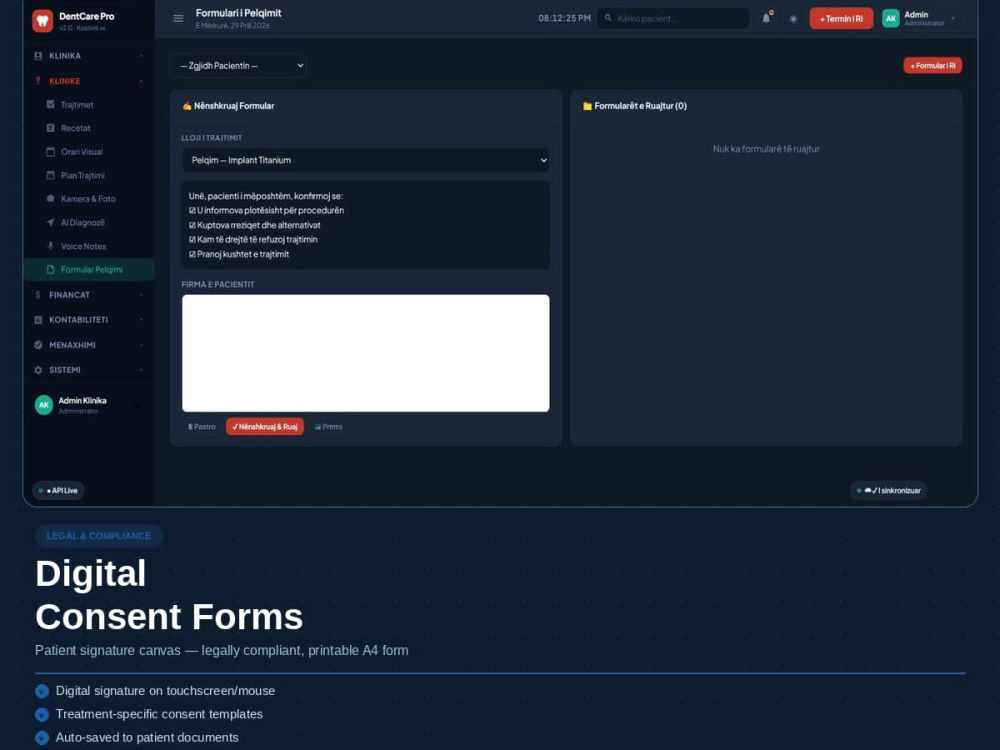
Task: Click 'Nuk ka formularë të ruajtur' text
Action: pos(766,149)
